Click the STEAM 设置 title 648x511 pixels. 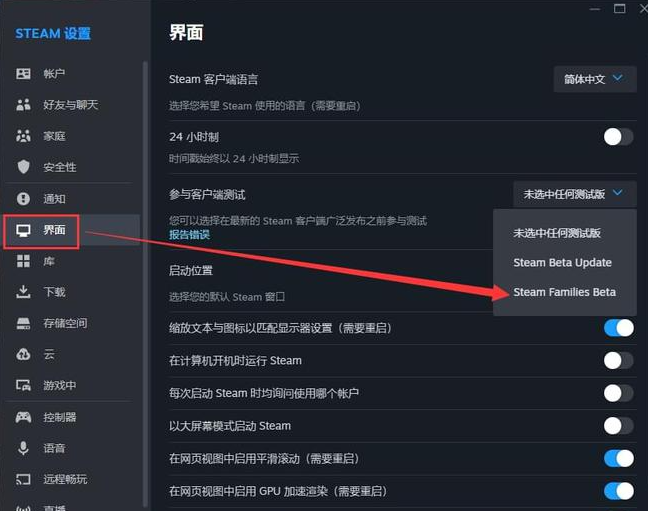53,33
